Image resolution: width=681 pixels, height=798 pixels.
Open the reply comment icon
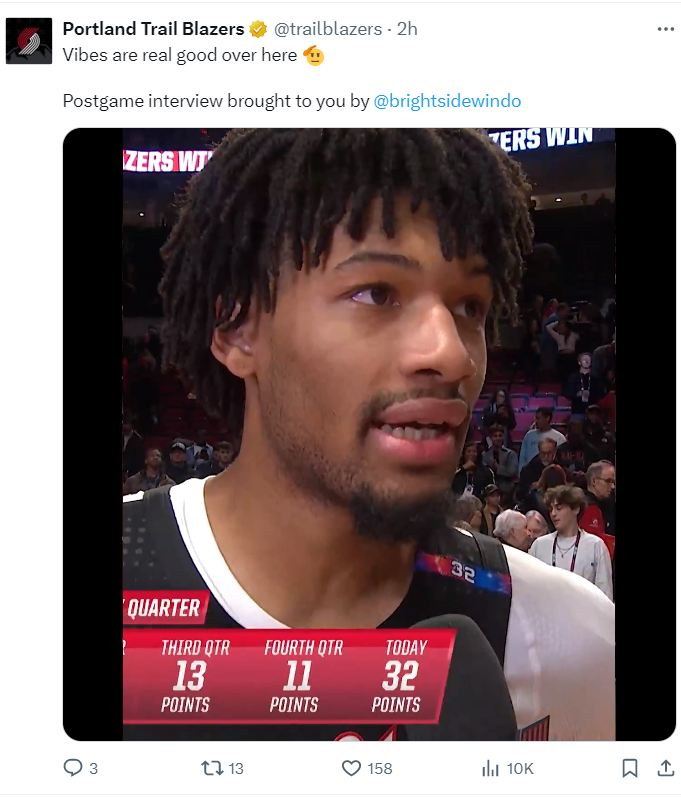73,767
